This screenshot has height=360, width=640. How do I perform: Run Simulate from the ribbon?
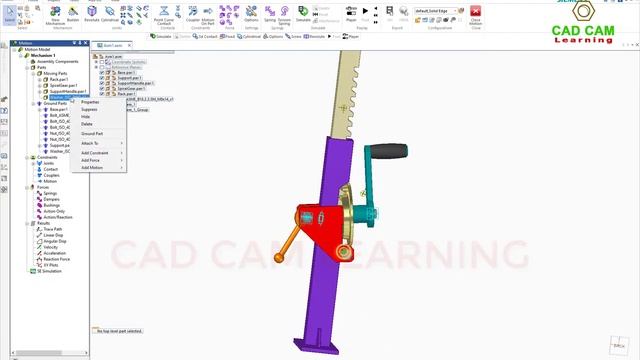[x=303, y=14]
